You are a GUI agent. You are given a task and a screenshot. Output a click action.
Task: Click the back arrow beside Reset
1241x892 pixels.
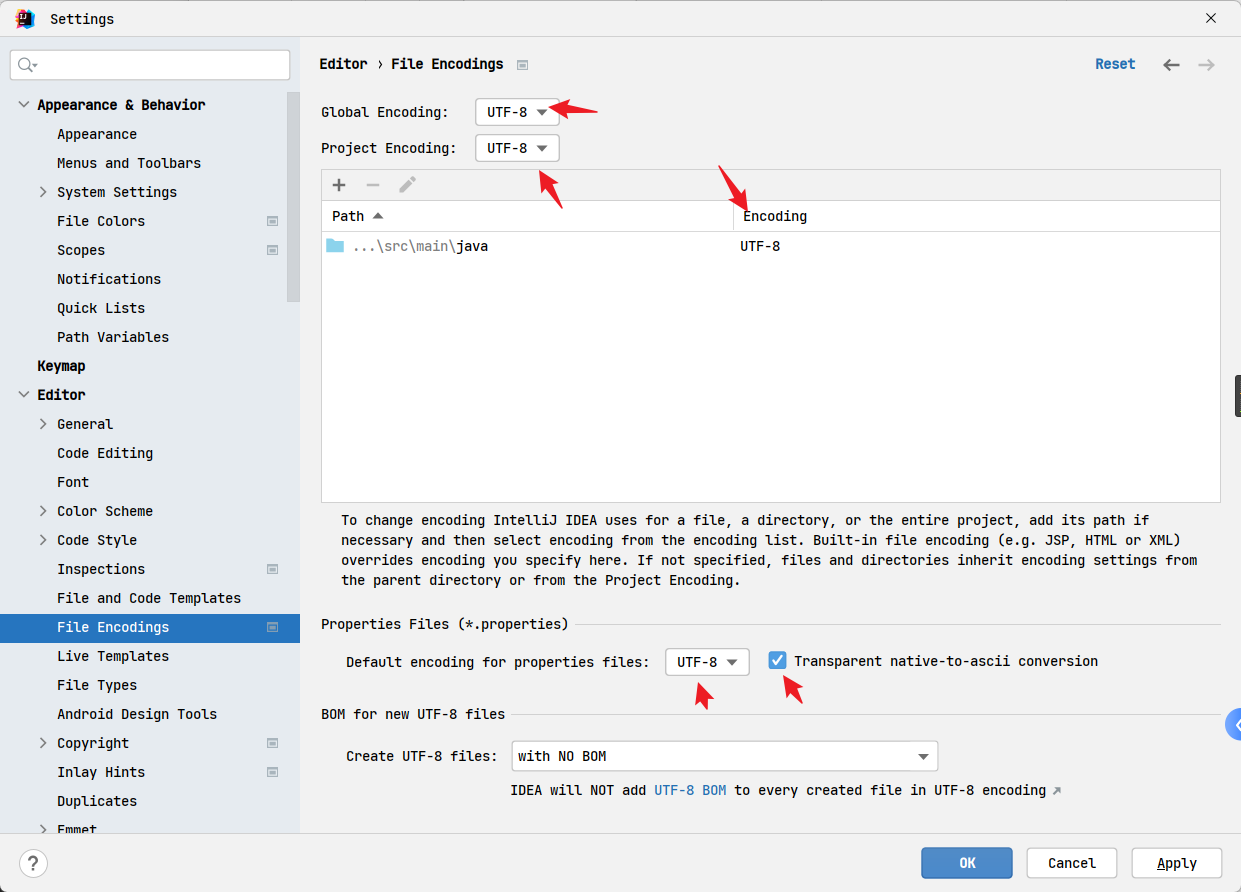1171,65
